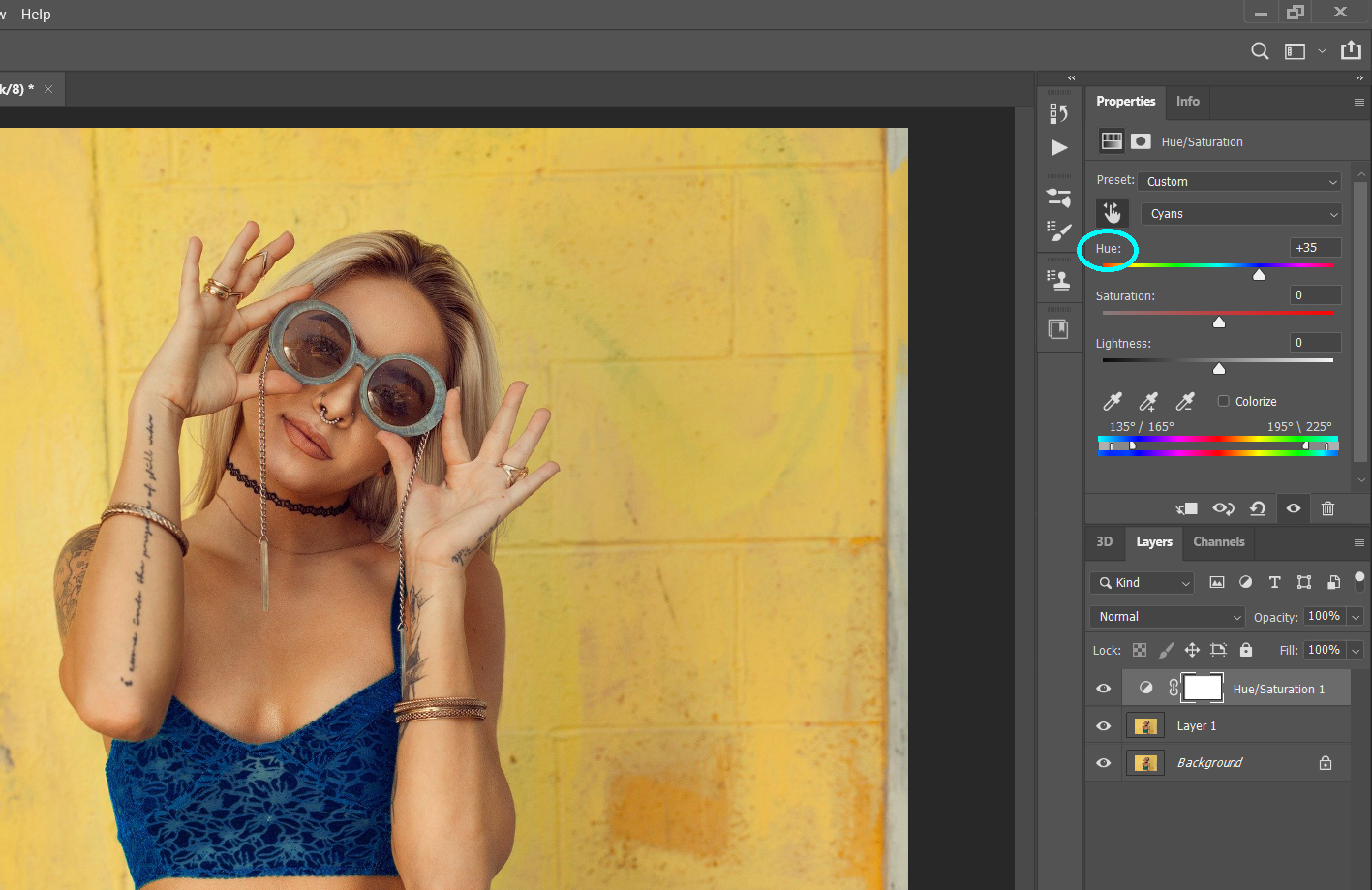The height and width of the screenshot is (890, 1372).
Task: Open the Preset dropdown showing Custom
Action: pos(1239,181)
